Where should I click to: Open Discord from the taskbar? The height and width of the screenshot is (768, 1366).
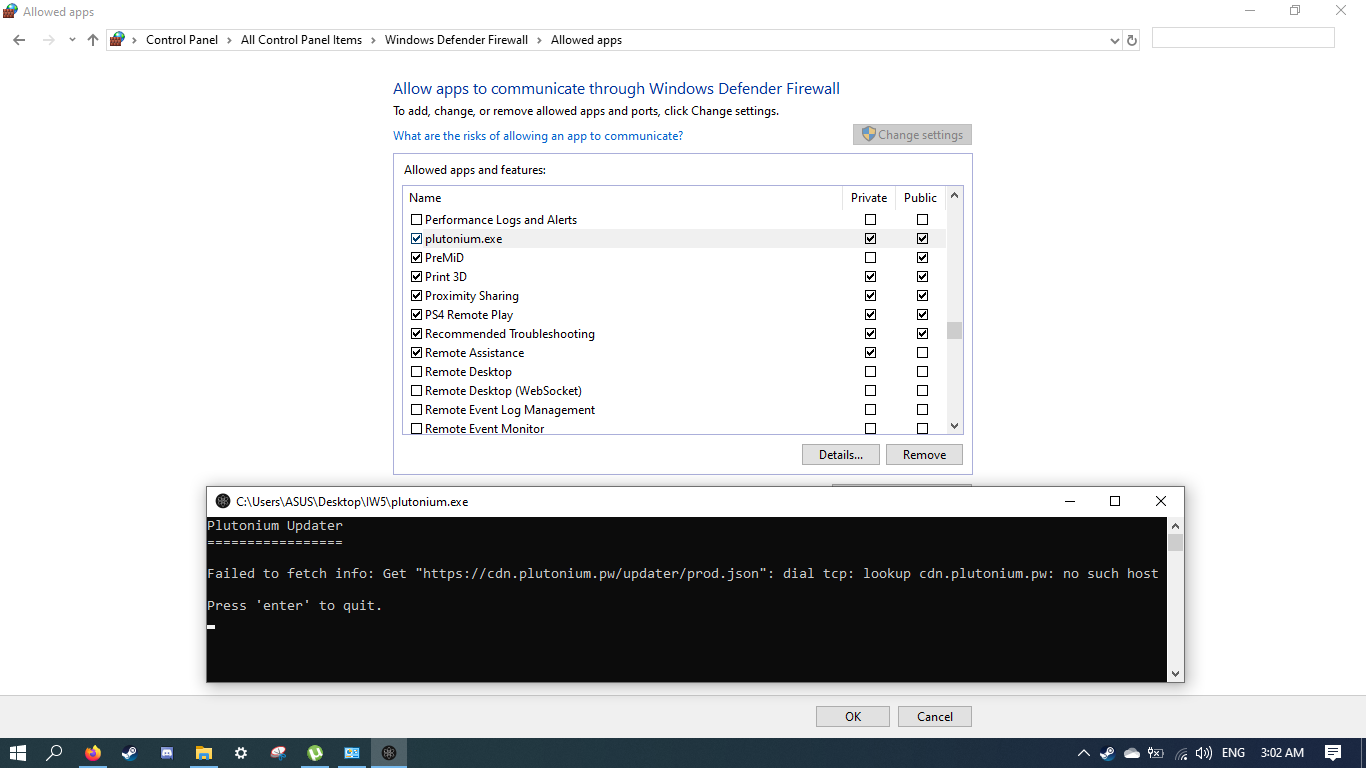(x=167, y=753)
